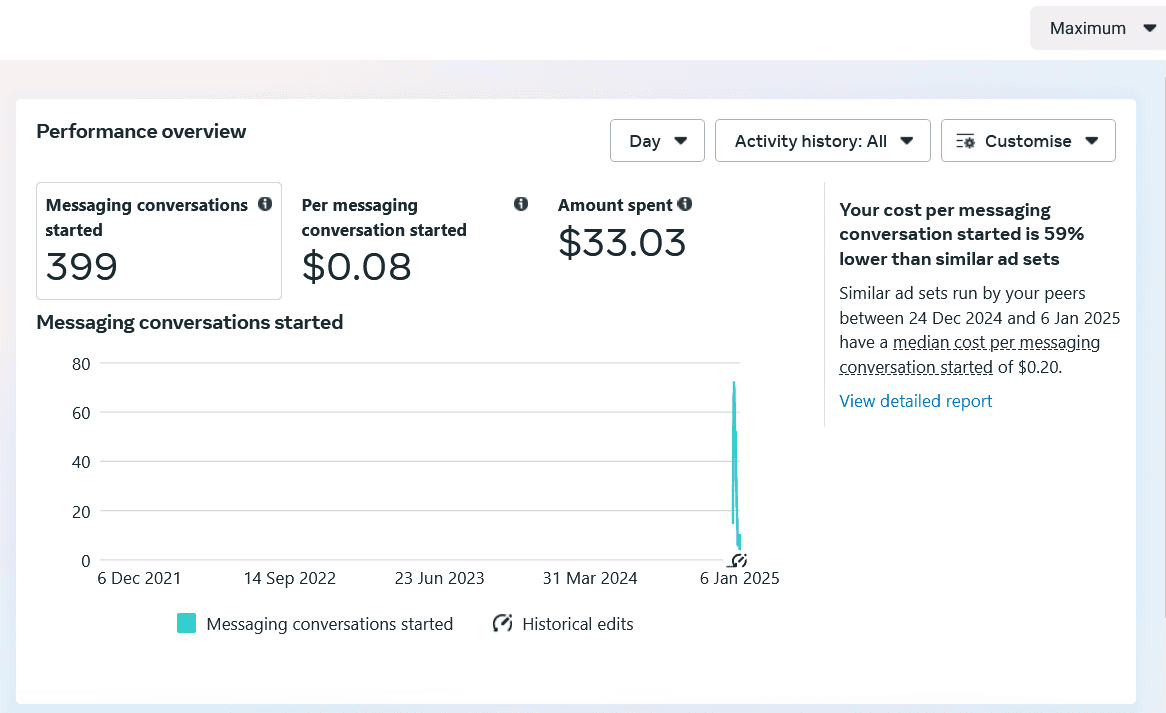This screenshot has height=713, width=1166.
Task: Open the View detailed report link
Action: point(915,401)
